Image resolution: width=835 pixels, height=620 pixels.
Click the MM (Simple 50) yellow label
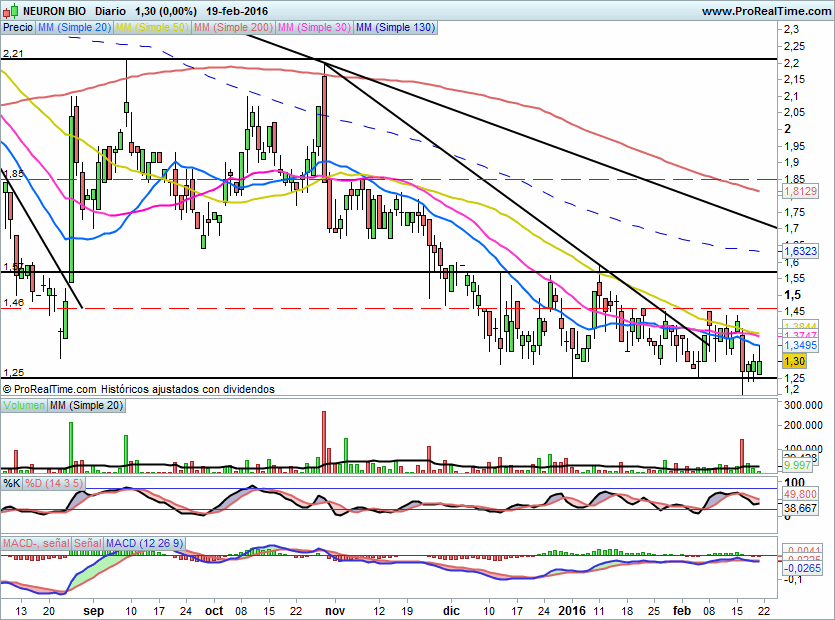(152, 27)
